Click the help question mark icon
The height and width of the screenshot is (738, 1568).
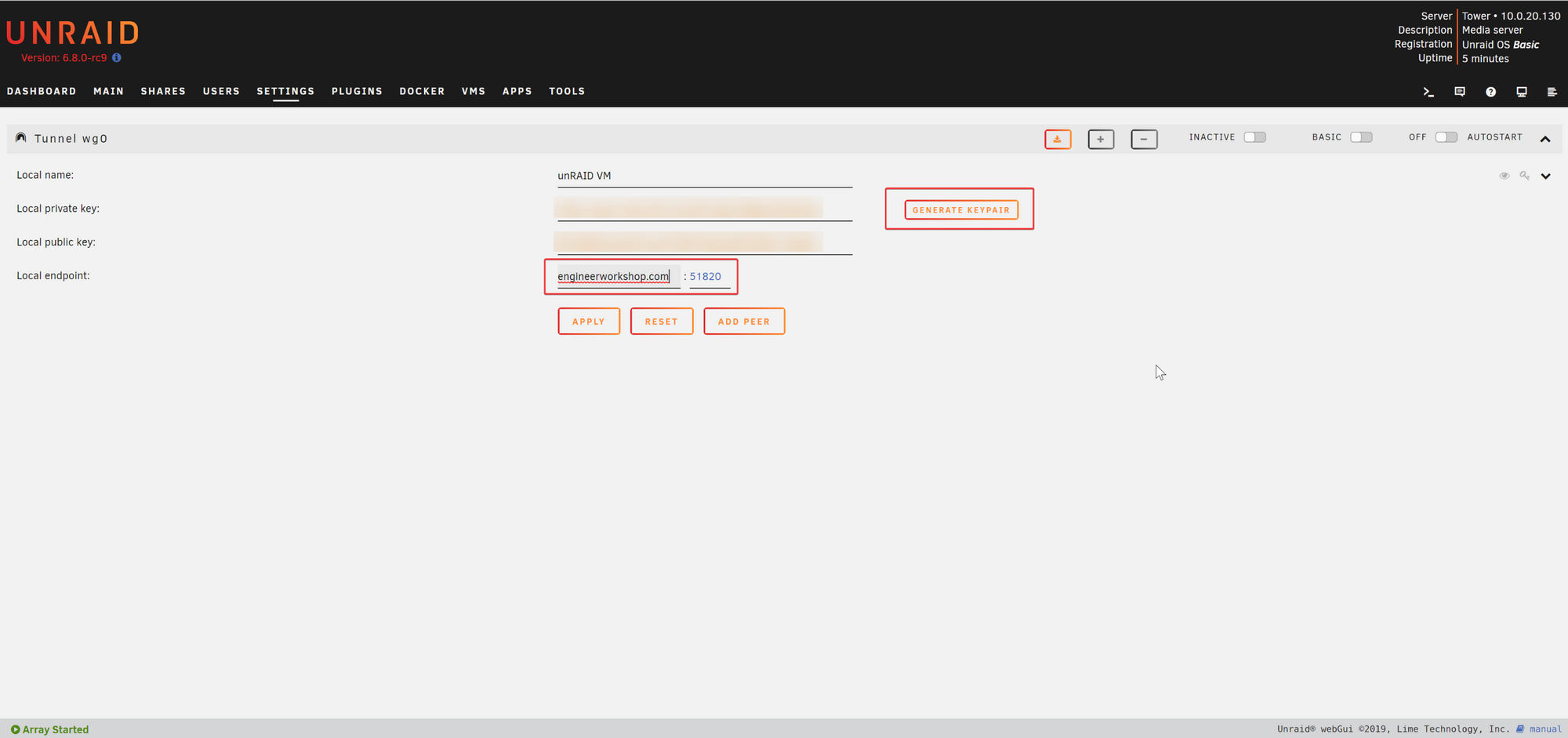[x=1490, y=92]
